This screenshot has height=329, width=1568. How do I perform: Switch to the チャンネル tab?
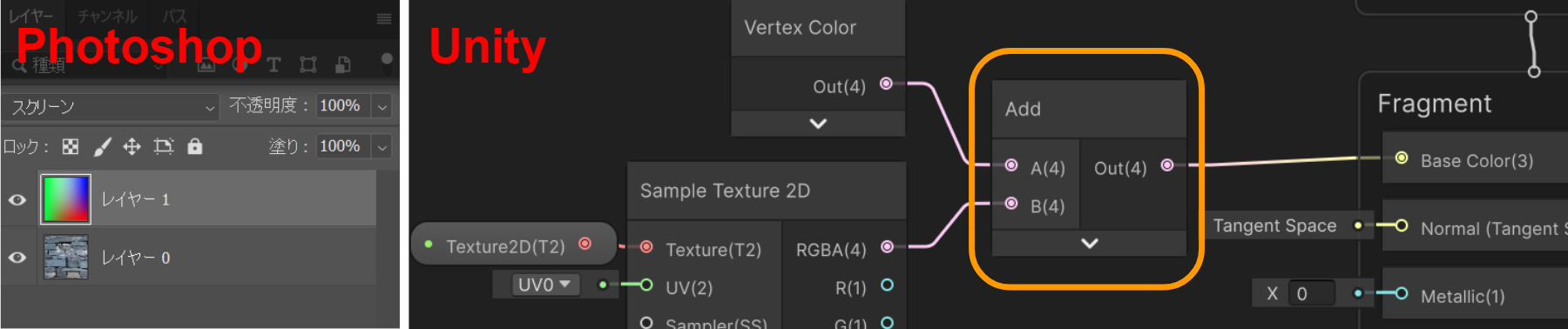click(107, 17)
